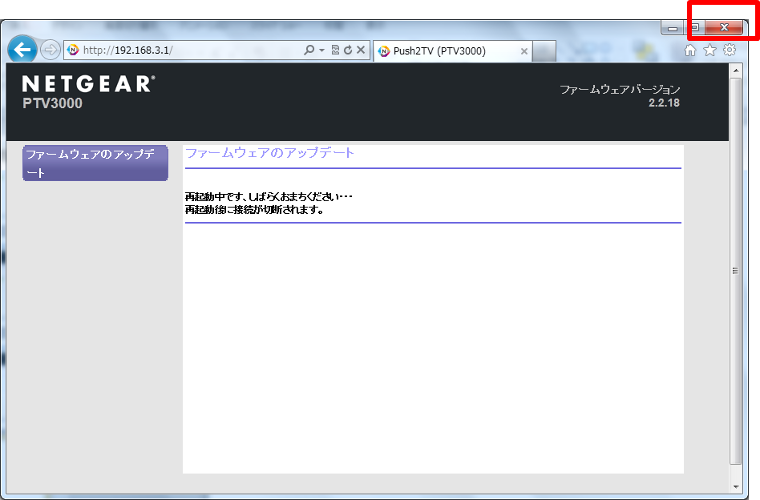Click the firmware version 2.2.18 value
The height and width of the screenshot is (500, 760).
point(664,103)
